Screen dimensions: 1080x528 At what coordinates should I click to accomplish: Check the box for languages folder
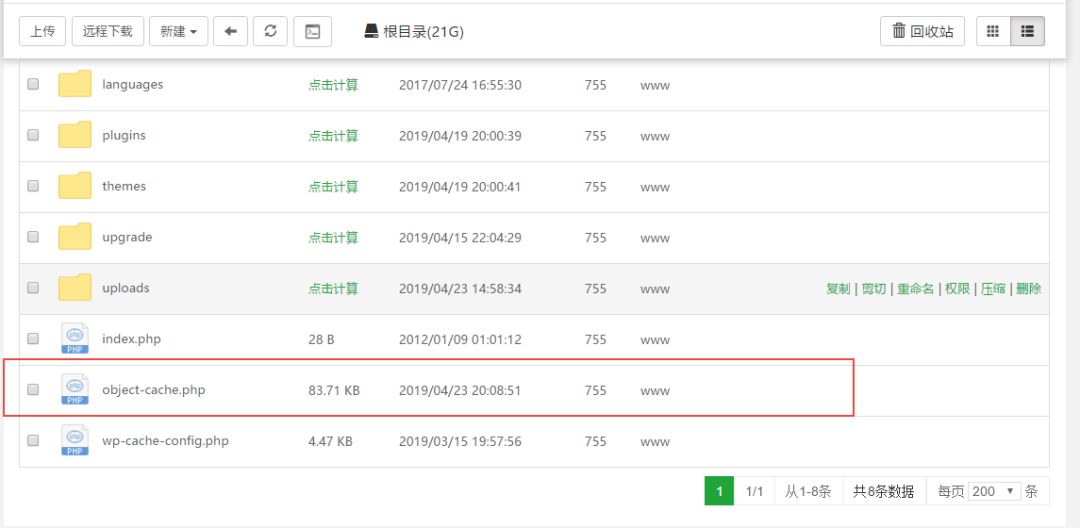[x=33, y=85]
